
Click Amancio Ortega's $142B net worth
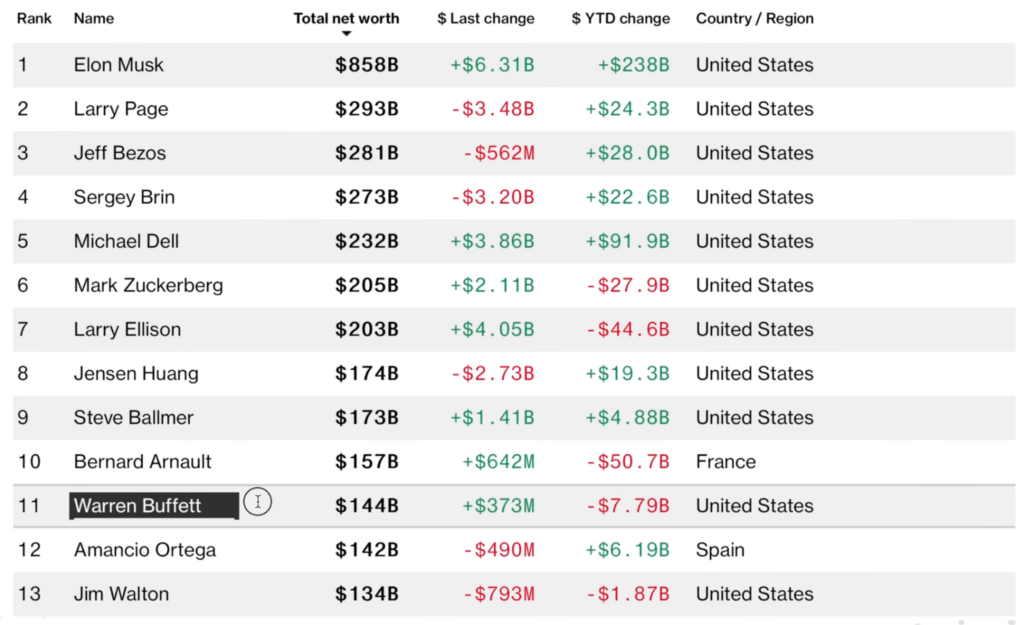(x=366, y=549)
